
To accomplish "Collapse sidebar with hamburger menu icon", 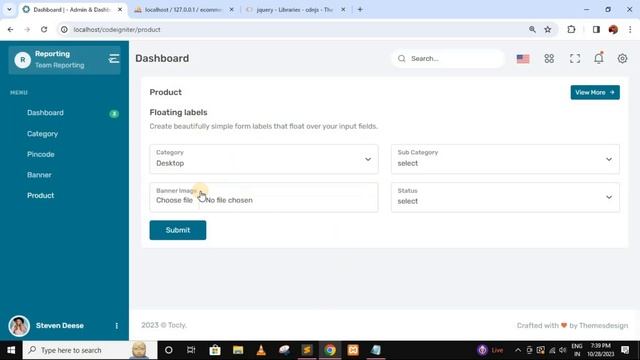I will 114,59.
